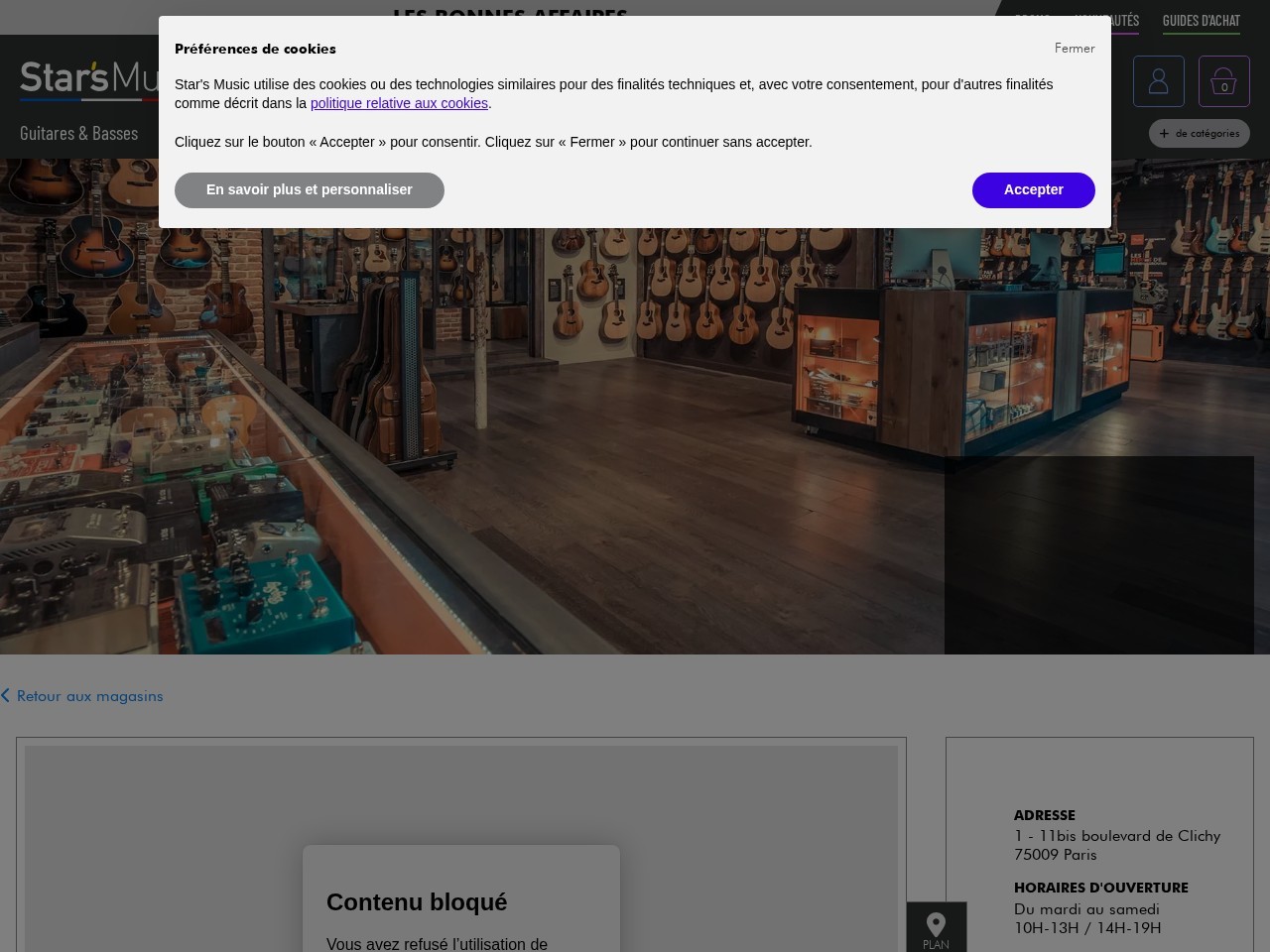The height and width of the screenshot is (952, 1270).
Task: Click the PLAN map pin icon
Action: [x=936, y=928]
